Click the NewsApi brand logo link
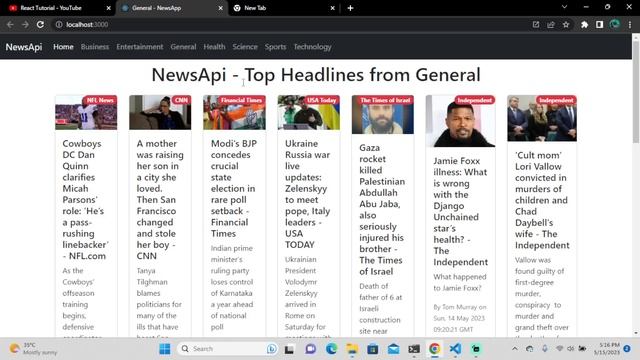Viewport: 640px width, 360px height. [24, 47]
